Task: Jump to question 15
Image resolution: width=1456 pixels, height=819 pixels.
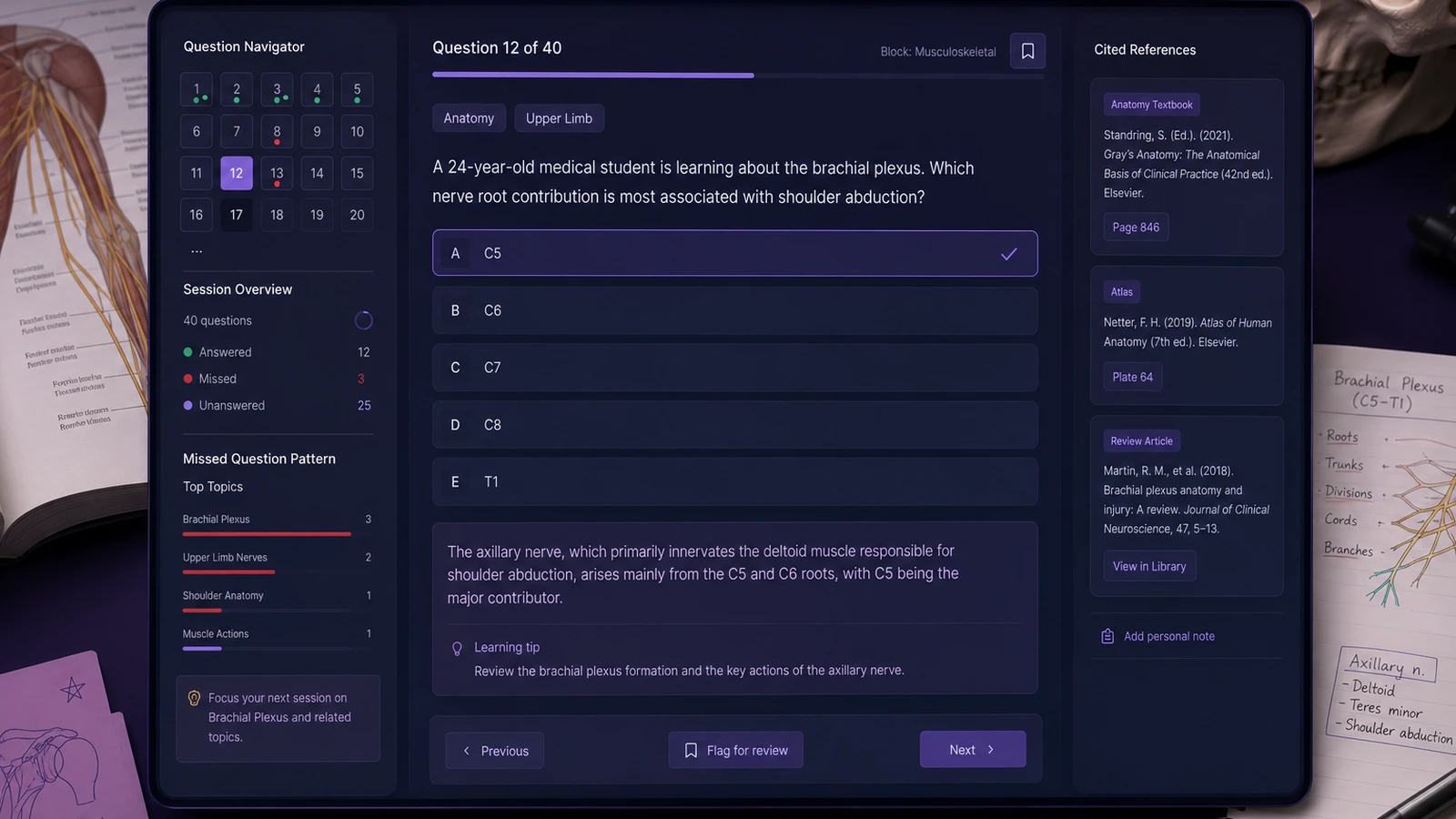Action: pos(357,173)
